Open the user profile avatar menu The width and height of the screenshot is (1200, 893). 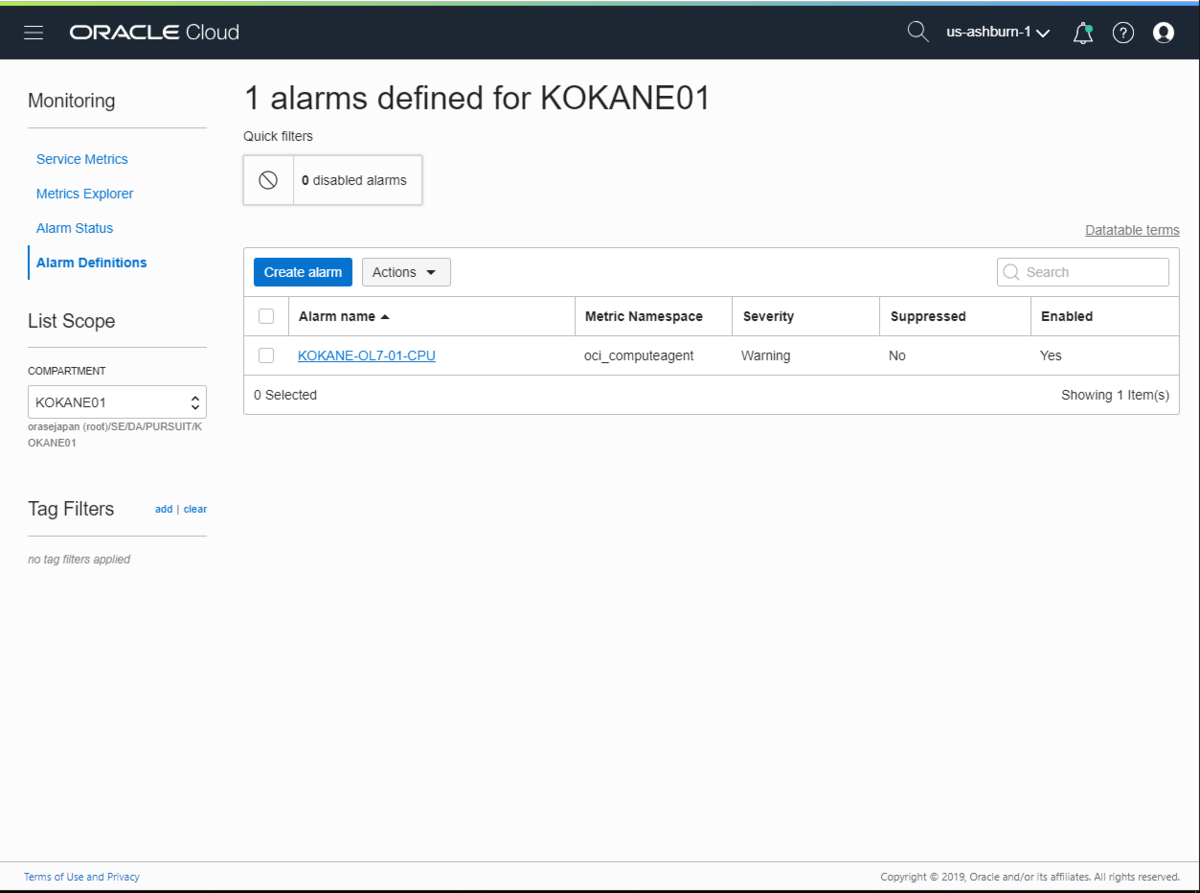point(1163,33)
